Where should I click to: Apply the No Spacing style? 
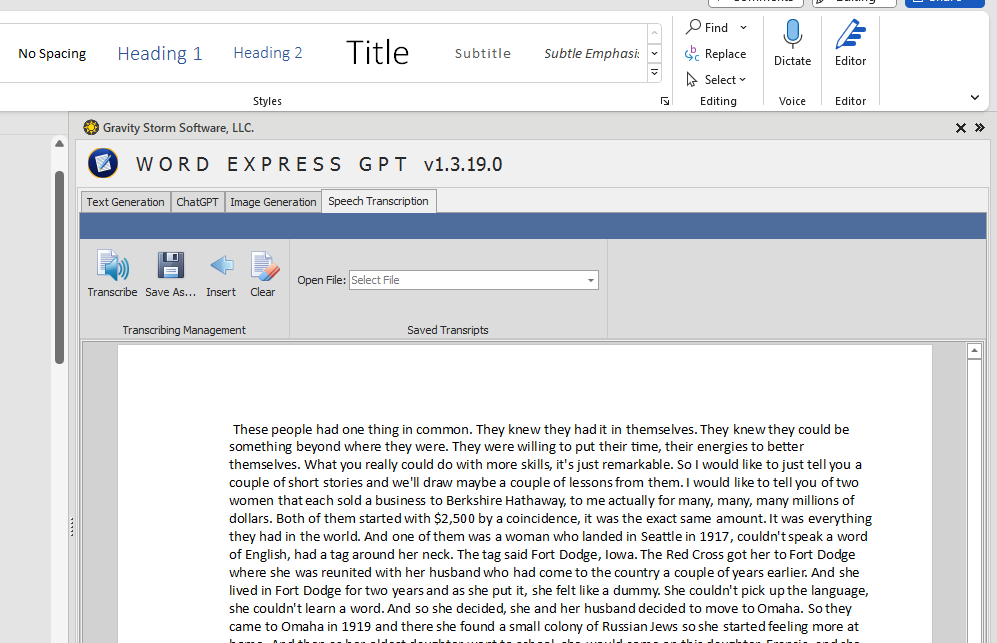[52, 53]
